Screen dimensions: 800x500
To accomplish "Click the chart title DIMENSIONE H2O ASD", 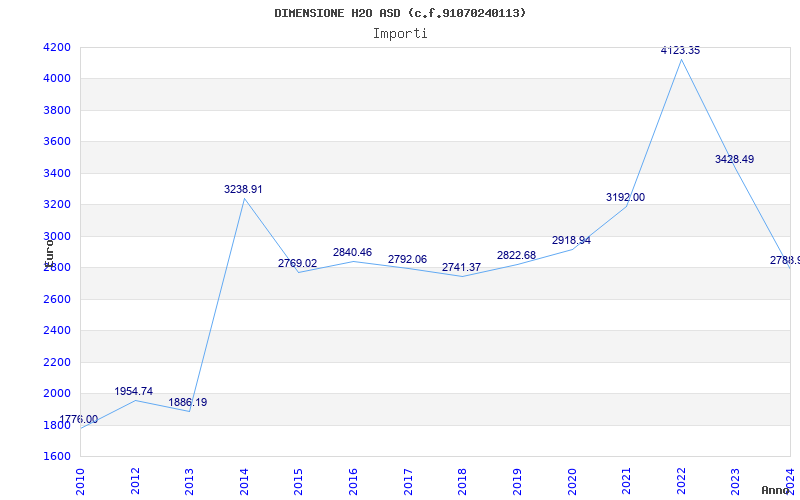I will [x=400, y=13].
